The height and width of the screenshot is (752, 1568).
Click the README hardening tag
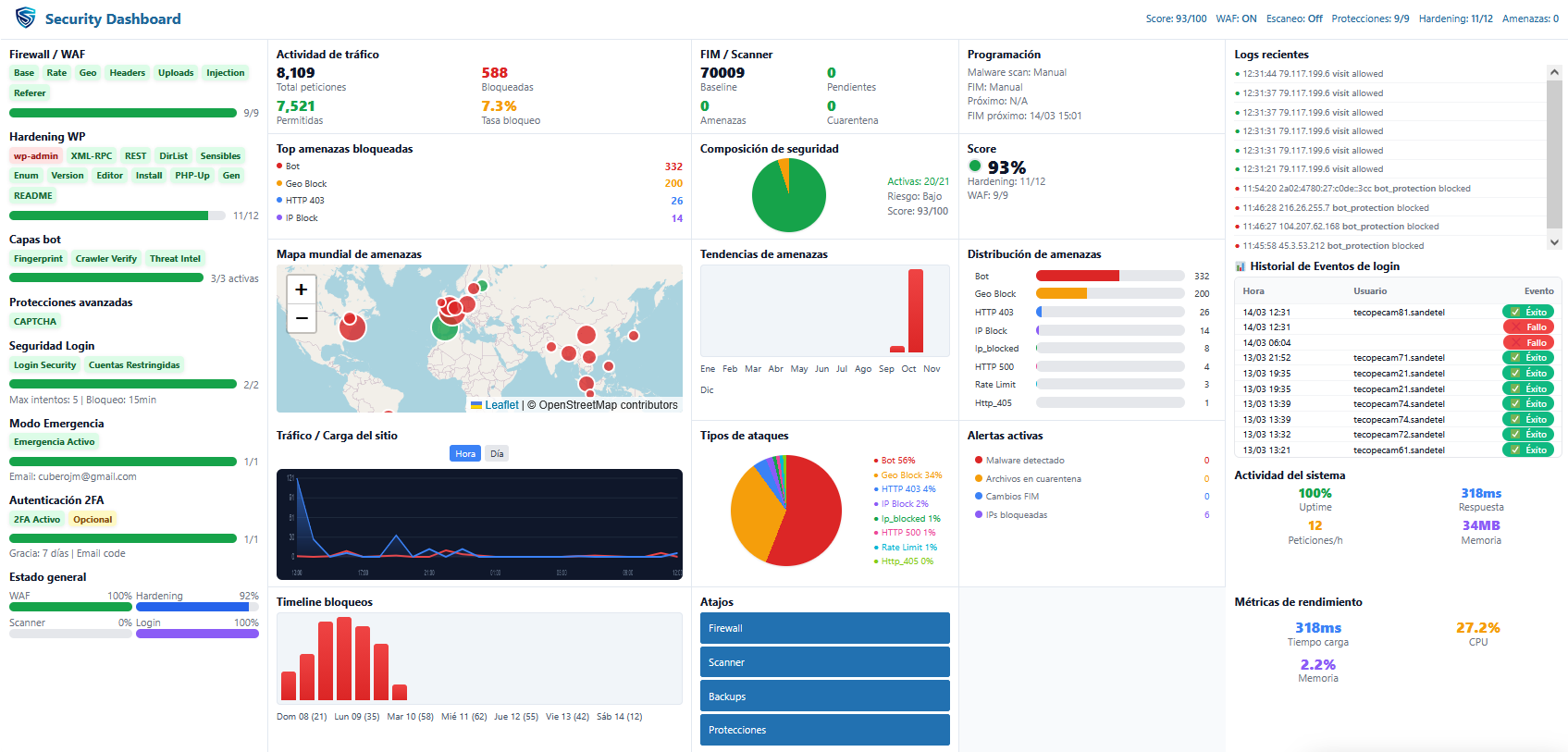33,196
